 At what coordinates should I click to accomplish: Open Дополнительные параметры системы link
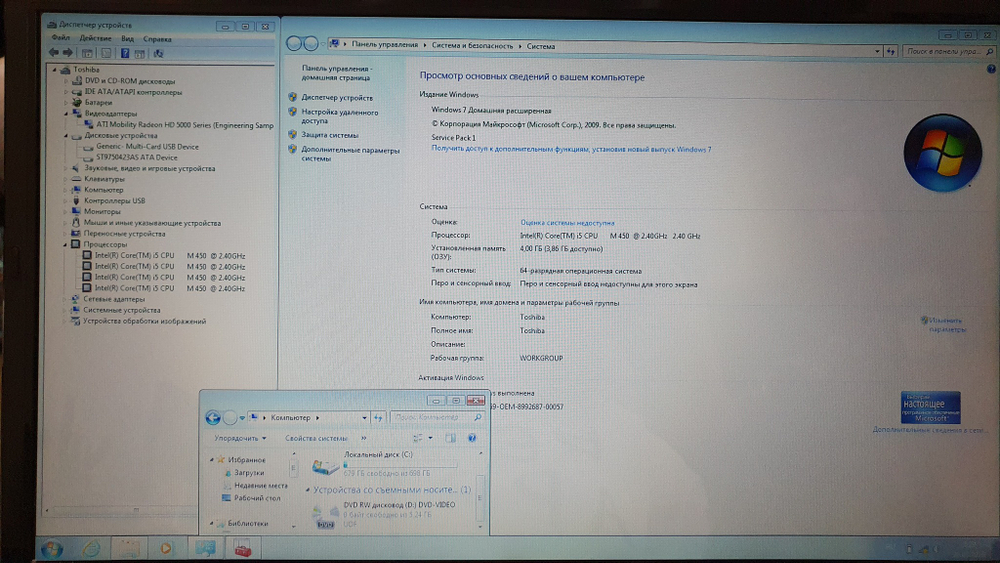(350, 154)
